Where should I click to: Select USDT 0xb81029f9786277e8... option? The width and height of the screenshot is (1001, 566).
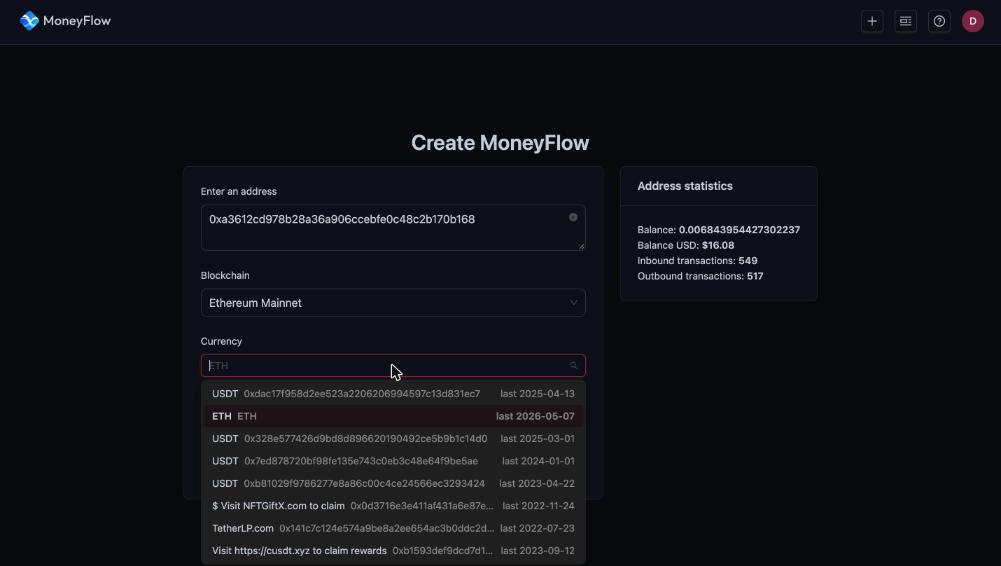pyautogui.click(x=393, y=484)
